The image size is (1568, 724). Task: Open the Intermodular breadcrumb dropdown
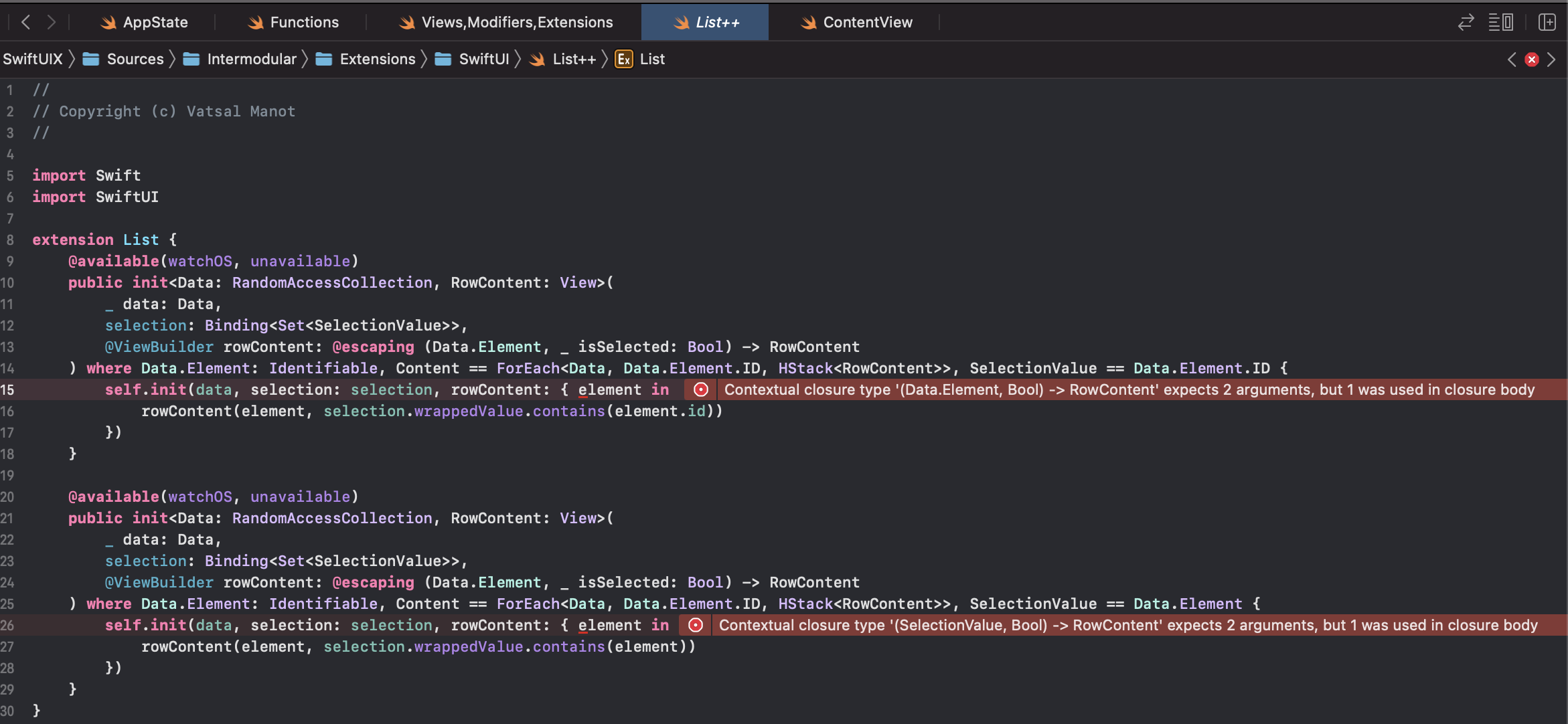[x=252, y=59]
